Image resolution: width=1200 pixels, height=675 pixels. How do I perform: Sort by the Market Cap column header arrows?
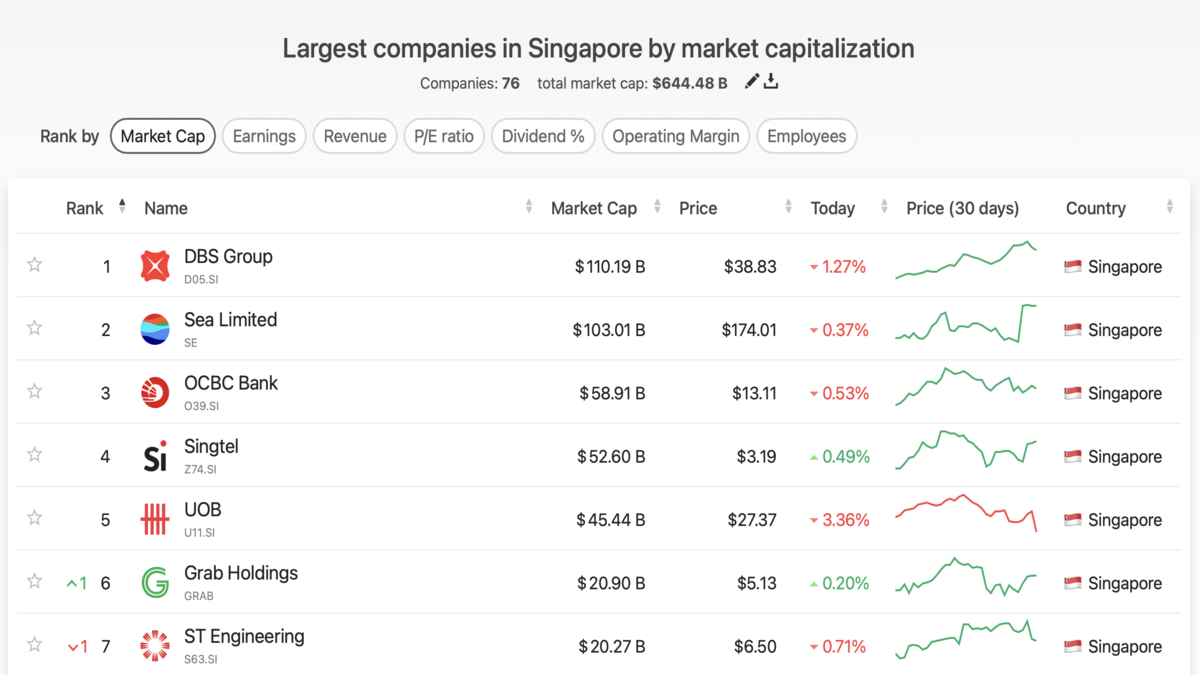click(x=657, y=207)
